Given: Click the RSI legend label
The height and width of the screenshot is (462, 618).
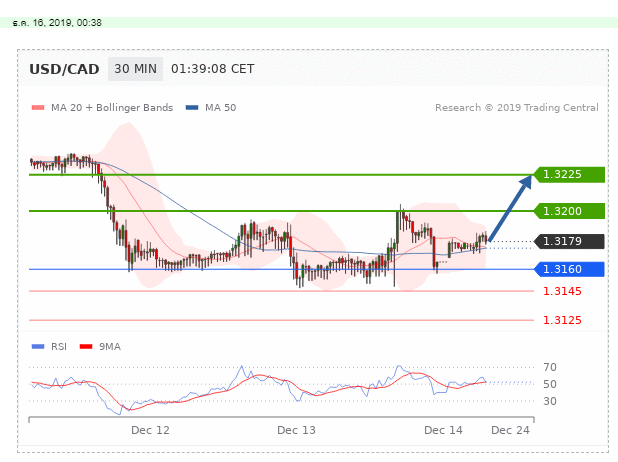Looking at the screenshot, I should tap(59, 346).
